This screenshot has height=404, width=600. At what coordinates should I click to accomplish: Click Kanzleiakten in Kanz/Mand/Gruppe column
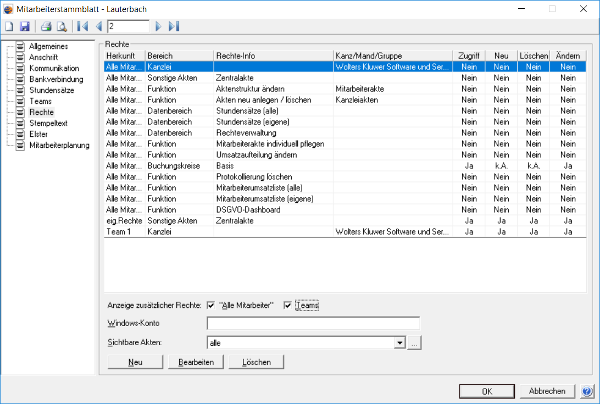pyautogui.click(x=357, y=100)
